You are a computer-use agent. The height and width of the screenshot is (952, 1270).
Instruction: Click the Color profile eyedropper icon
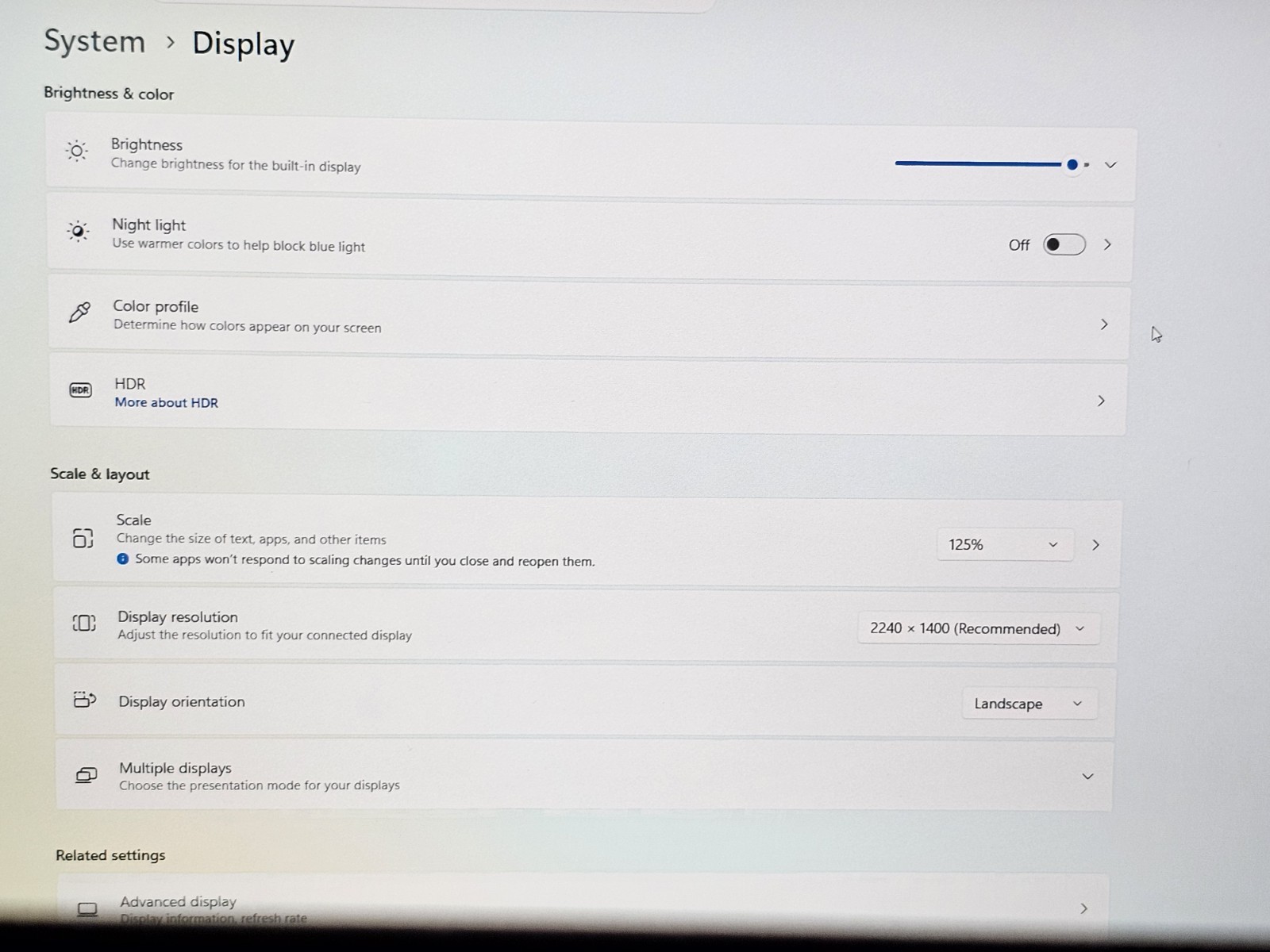[79, 312]
